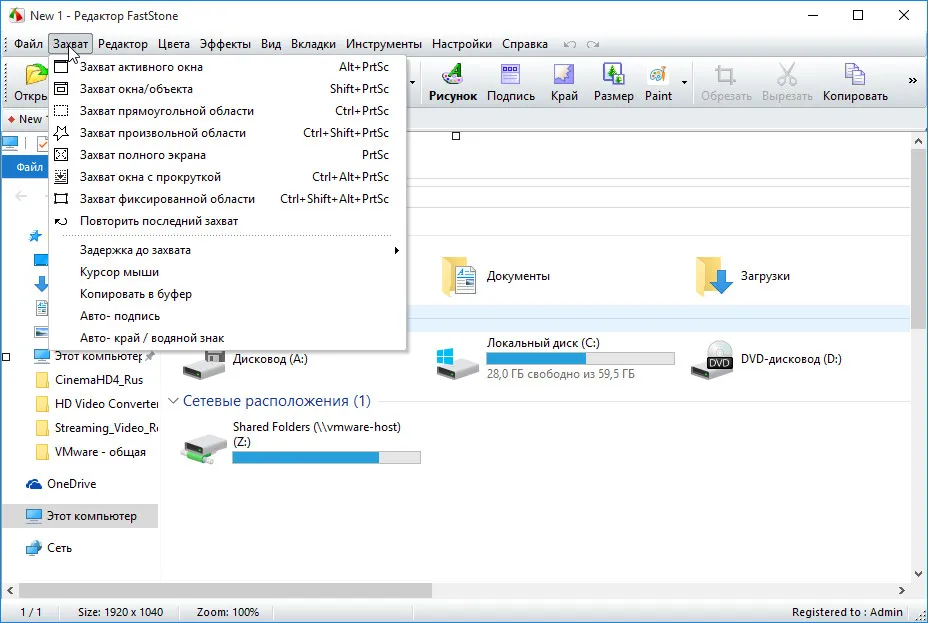Click the Рисунок draw tool
This screenshot has height=623, width=928.
coord(453,82)
